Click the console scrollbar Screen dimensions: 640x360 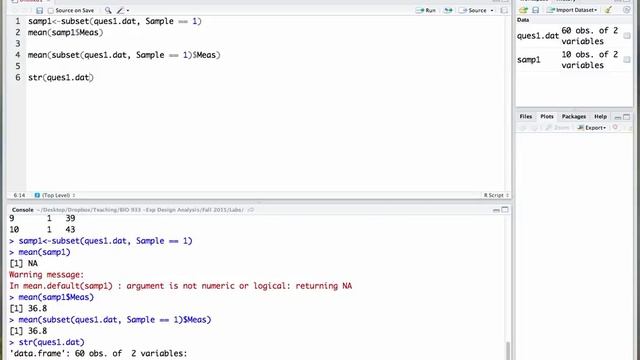[x=507, y=350]
